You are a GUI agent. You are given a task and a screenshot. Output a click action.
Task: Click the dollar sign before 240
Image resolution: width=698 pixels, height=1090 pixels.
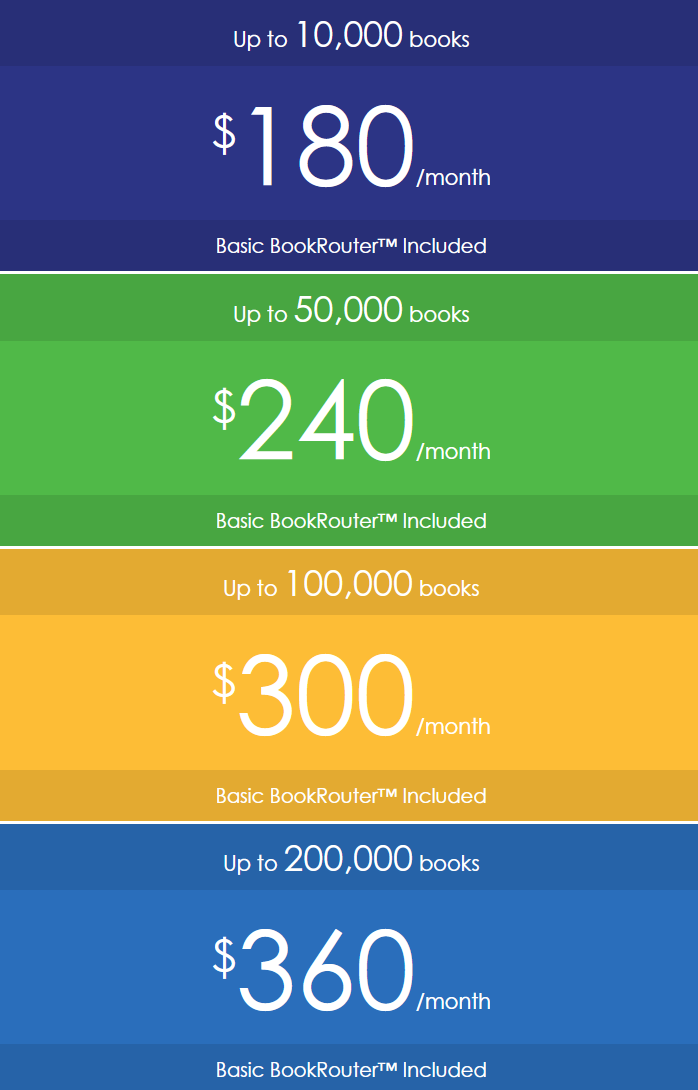[x=224, y=407]
